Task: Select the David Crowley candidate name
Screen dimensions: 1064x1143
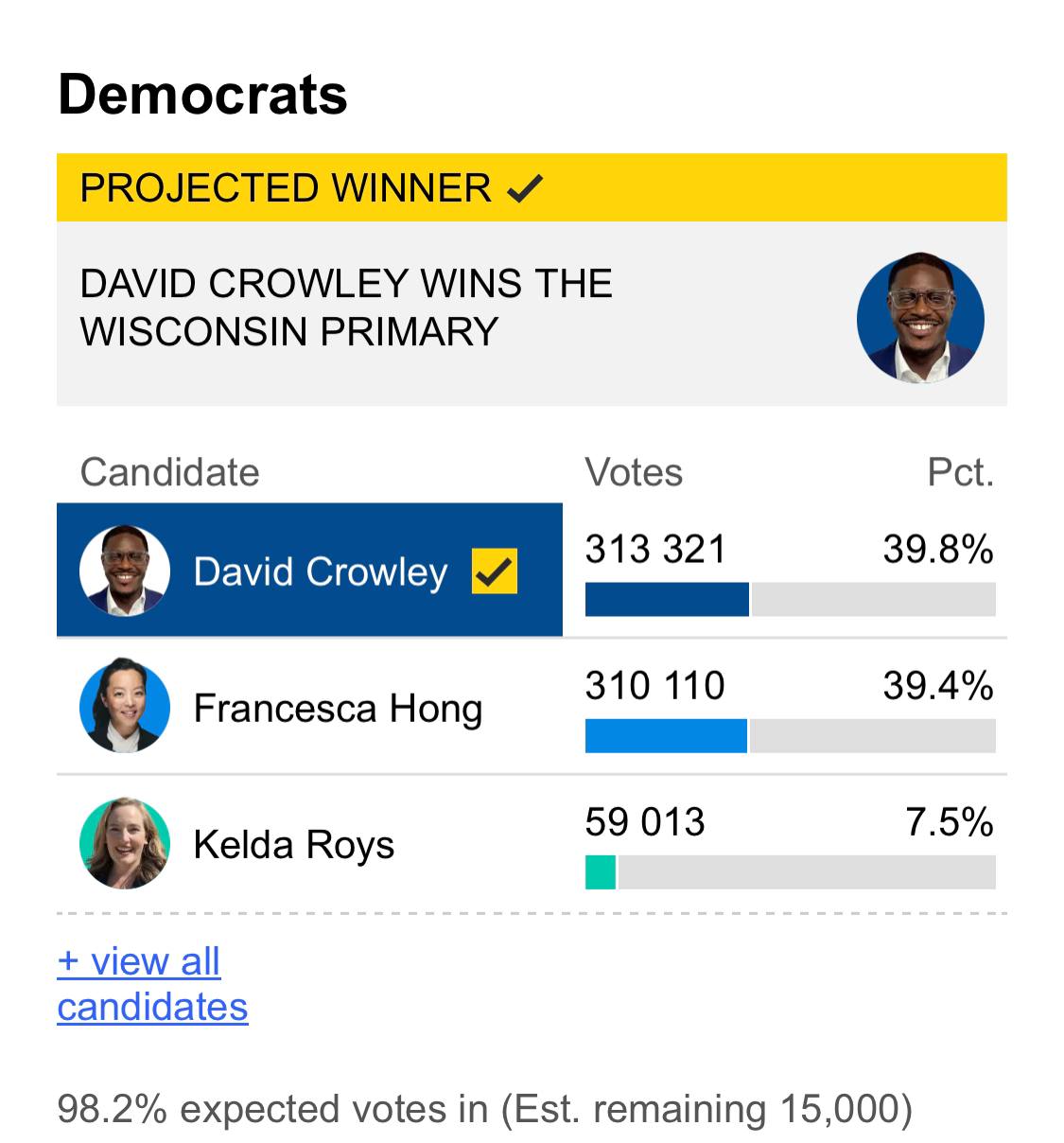Action: (321, 571)
